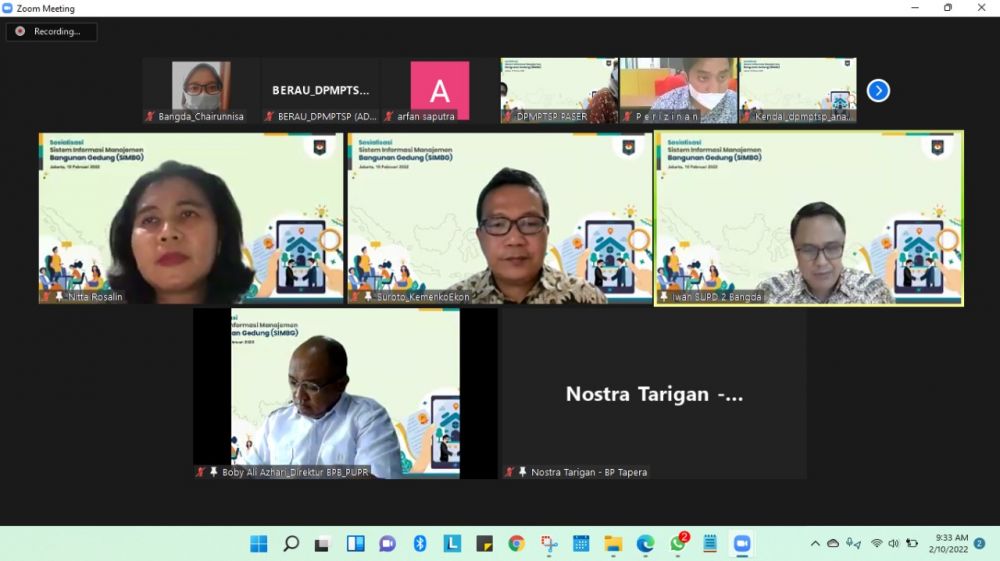Select the Nitta Rosalin video tile
The width and height of the screenshot is (1000, 561).
click(191, 217)
